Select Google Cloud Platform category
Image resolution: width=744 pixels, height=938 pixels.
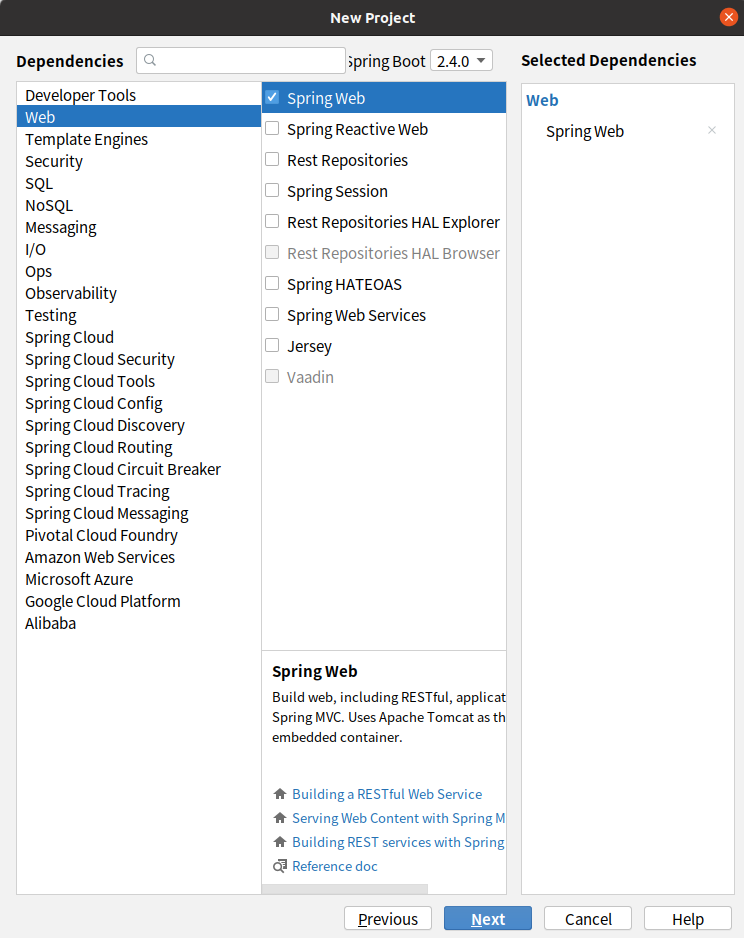pos(139,601)
